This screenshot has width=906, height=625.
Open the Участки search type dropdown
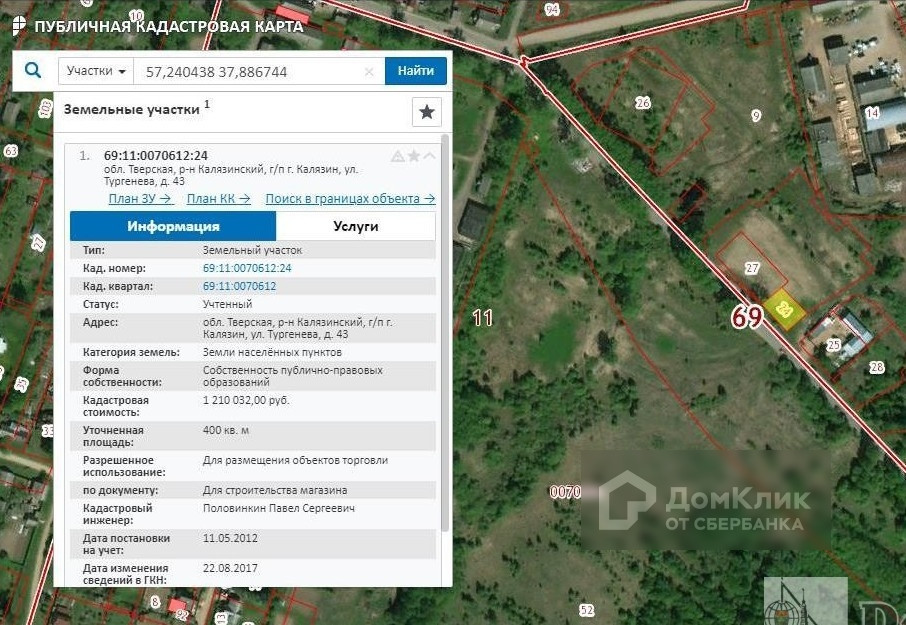(x=96, y=71)
